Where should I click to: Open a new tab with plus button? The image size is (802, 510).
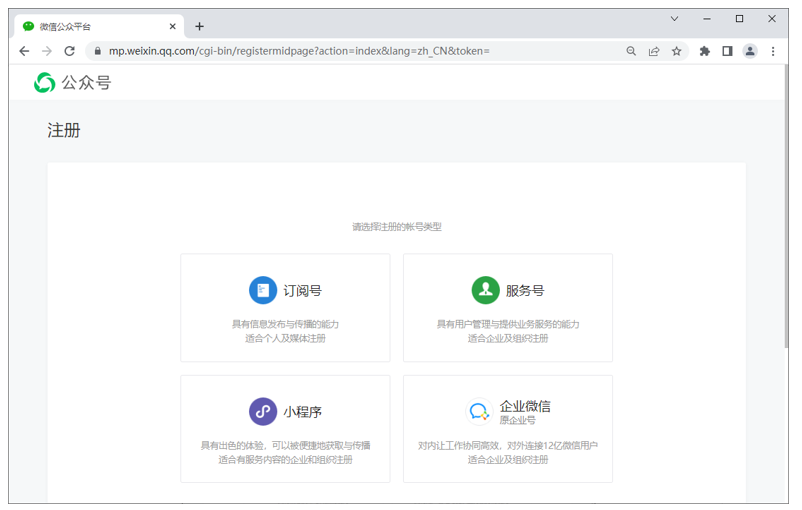tap(199, 26)
